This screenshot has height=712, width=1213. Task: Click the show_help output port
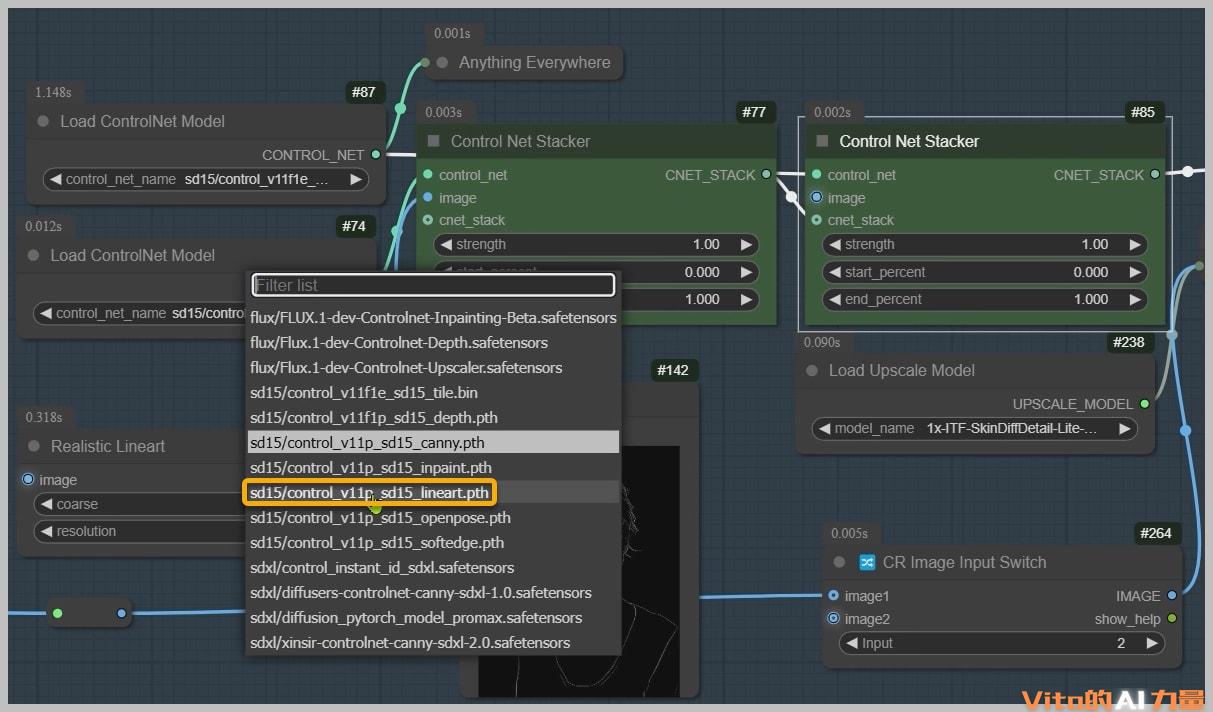1172,618
